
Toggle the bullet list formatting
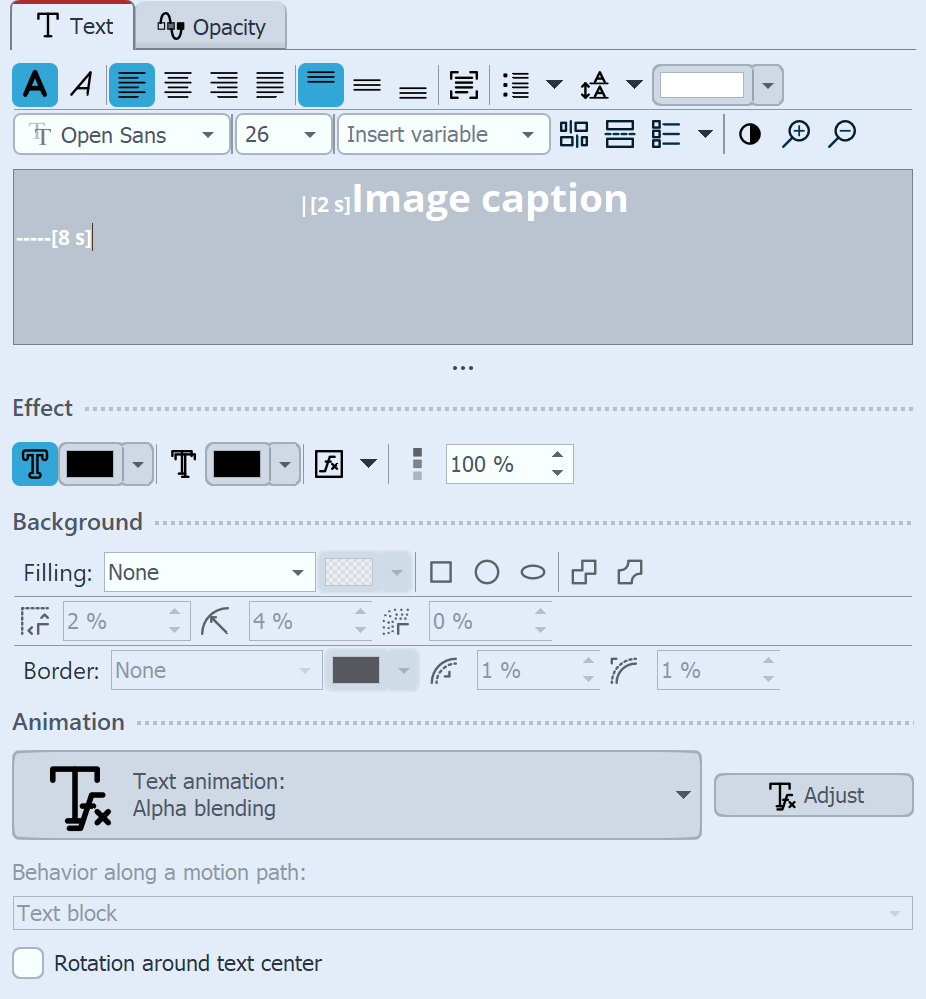point(516,85)
